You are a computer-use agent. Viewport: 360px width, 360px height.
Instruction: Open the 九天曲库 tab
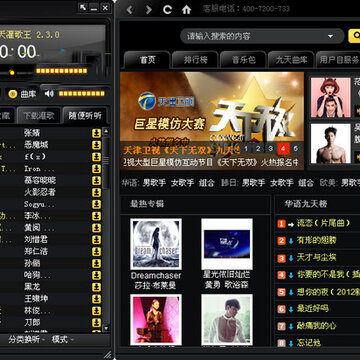291,60
